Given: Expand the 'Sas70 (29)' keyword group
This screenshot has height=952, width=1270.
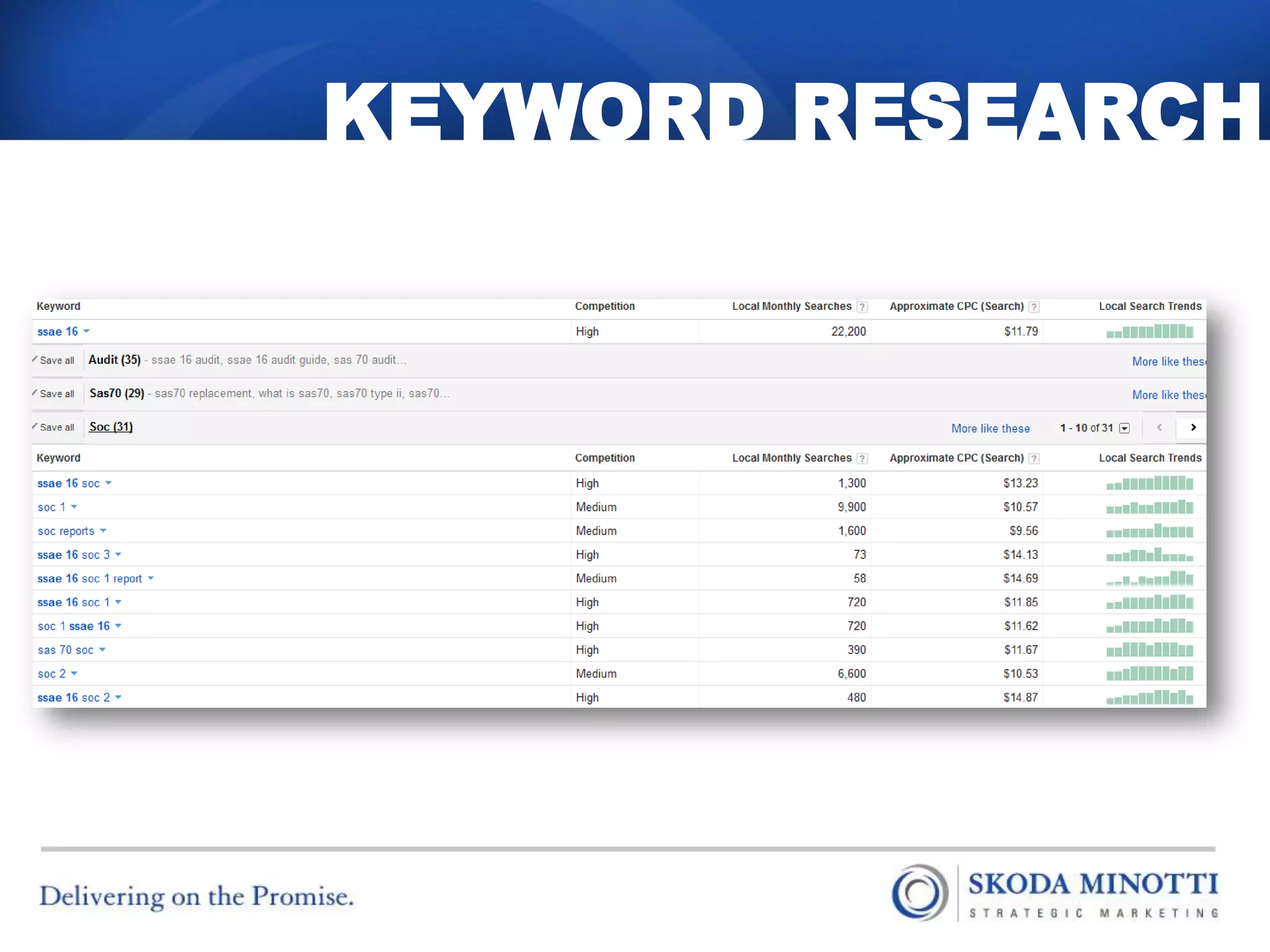Looking at the screenshot, I should coord(117,394).
